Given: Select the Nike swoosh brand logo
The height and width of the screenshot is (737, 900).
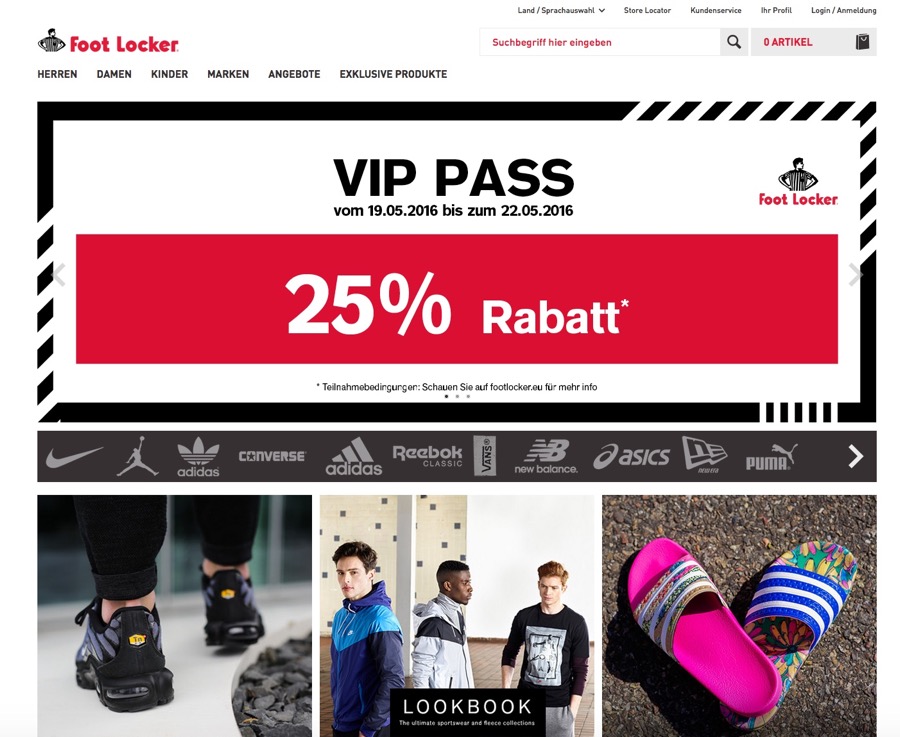Looking at the screenshot, I should pos(75,457).
